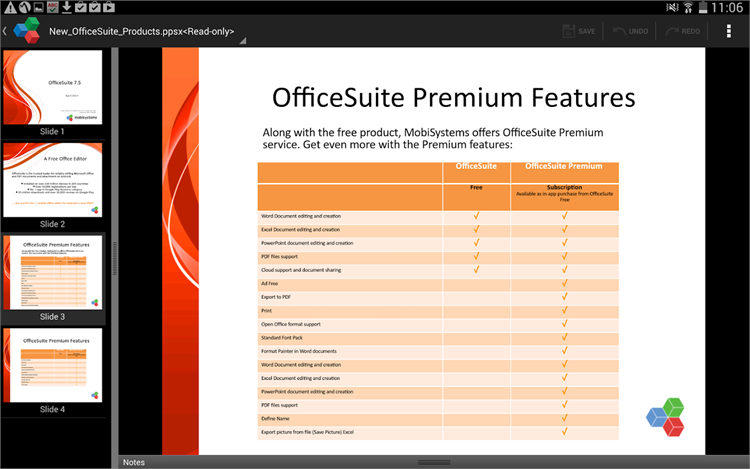Viewport: 750px width, 469px height.
Task: Open the download notification icon
Action: click(66, 7)
